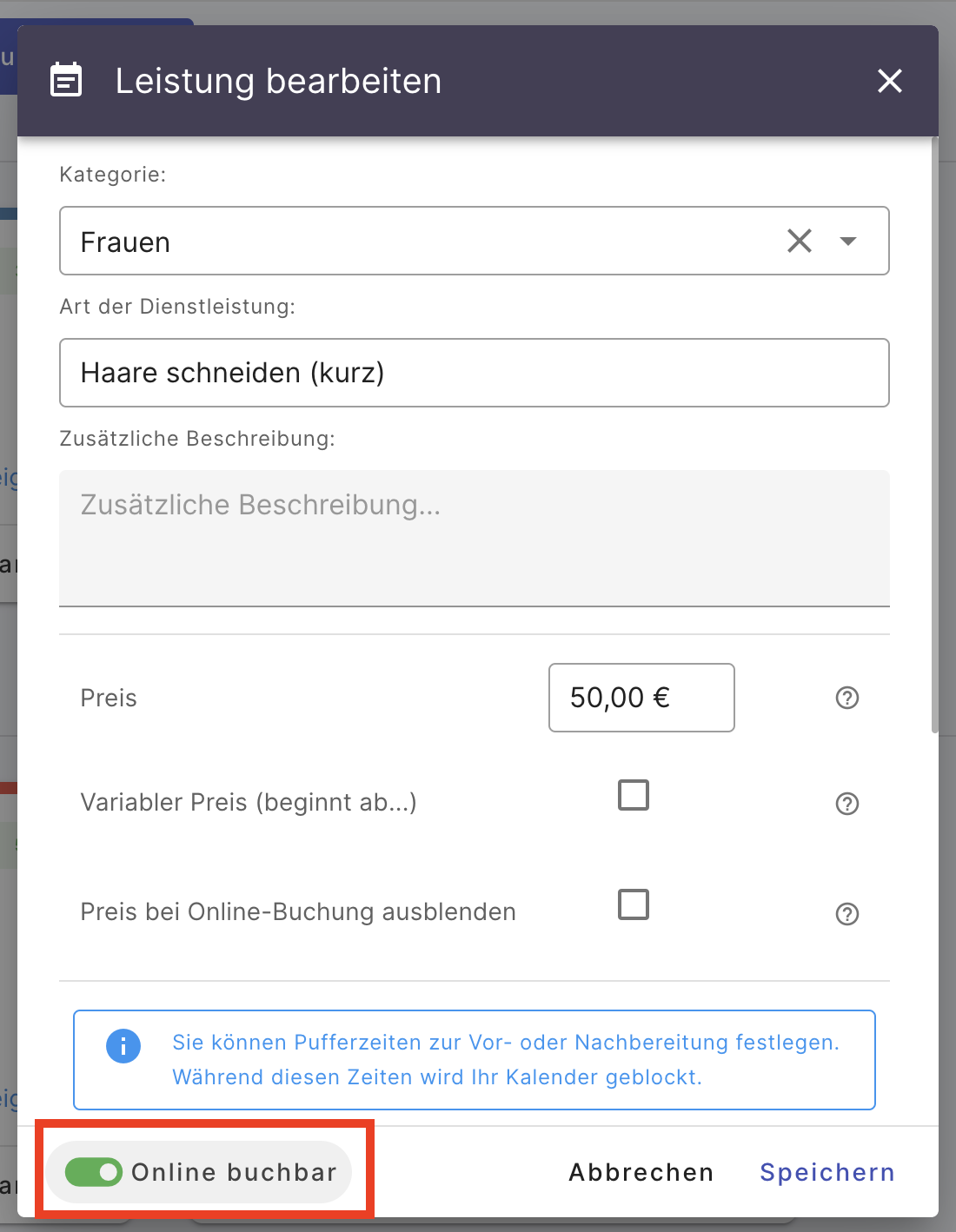956x1232 pixels.
Task: View help for the Preis field
Action: pyautogui.click(x=847, y=698)
